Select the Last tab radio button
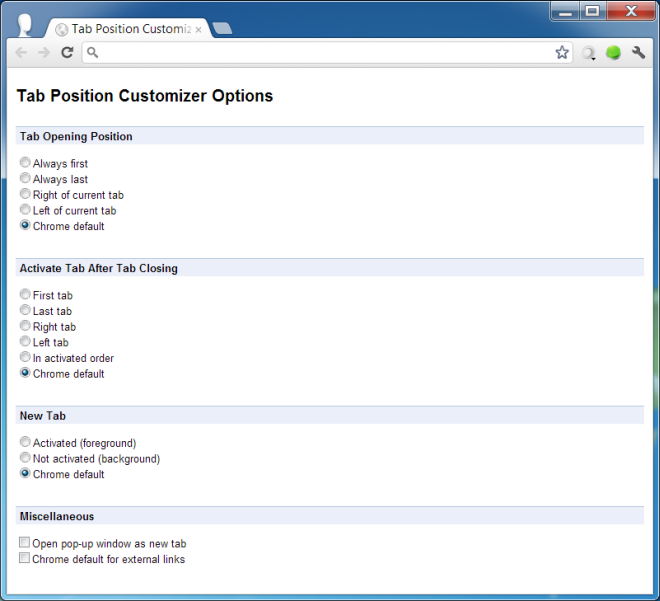This screenshot has height=601, width=660. (25, 310)
